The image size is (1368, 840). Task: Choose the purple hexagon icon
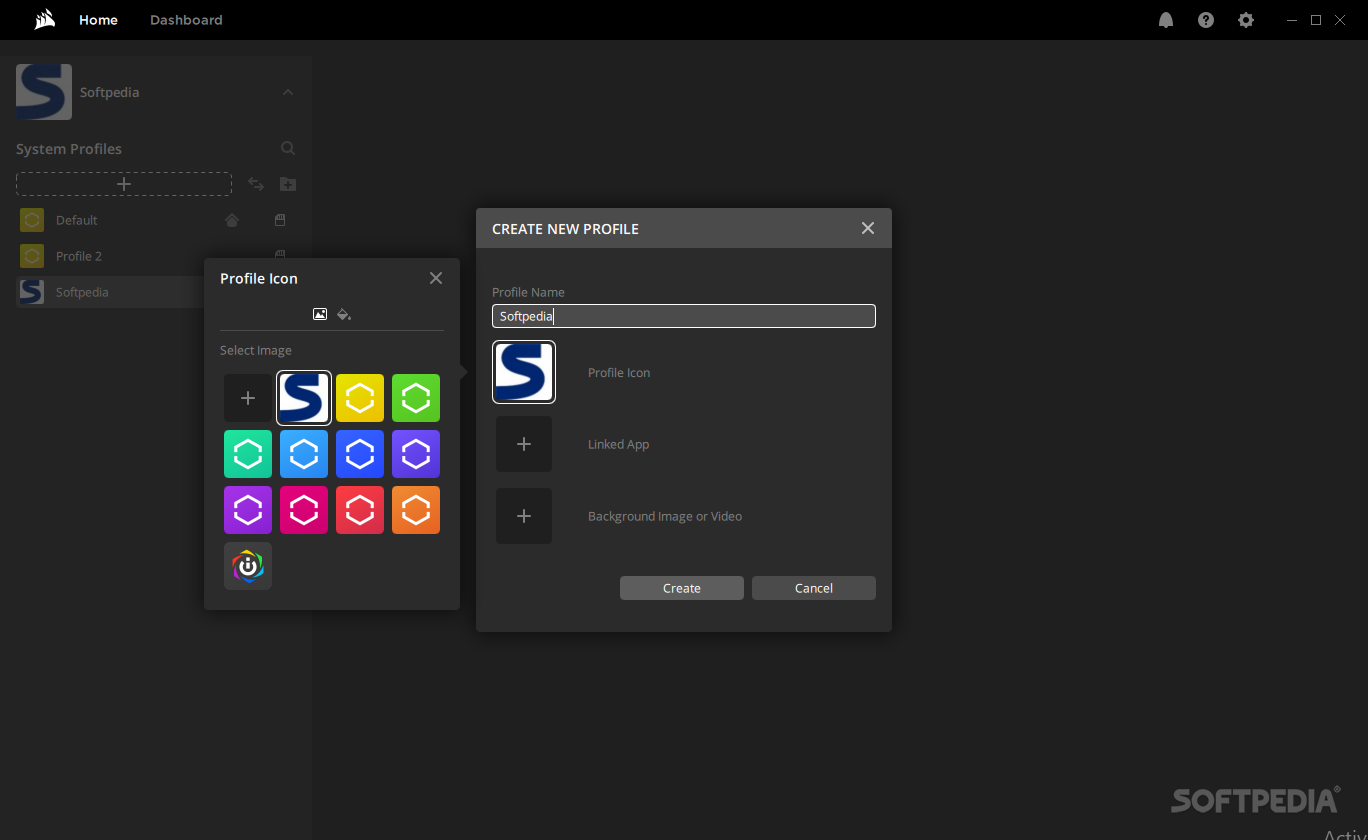(248, 510)
